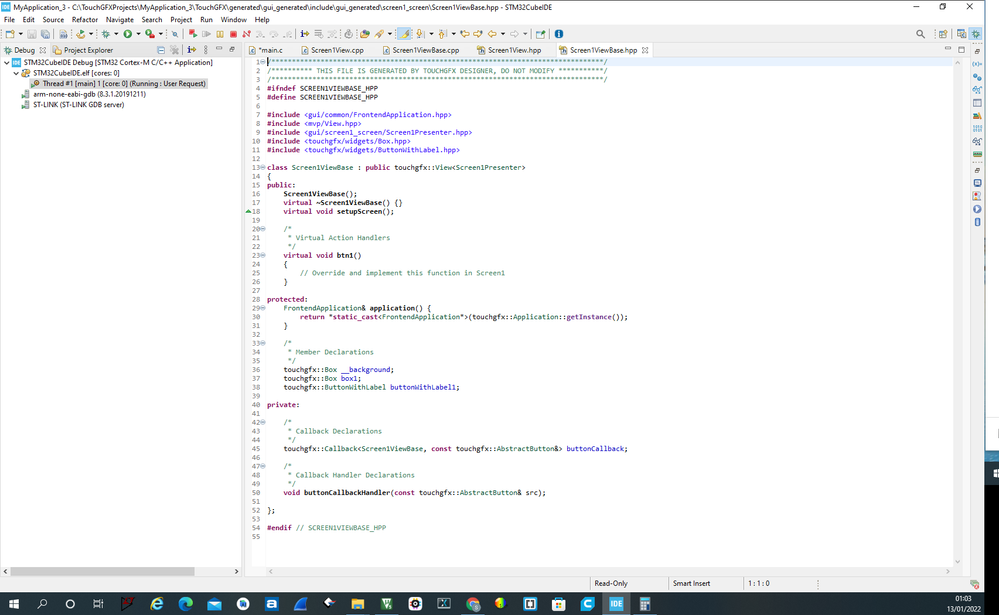
Task: Fold the comment block at line 20
Action: pos(263,229)
